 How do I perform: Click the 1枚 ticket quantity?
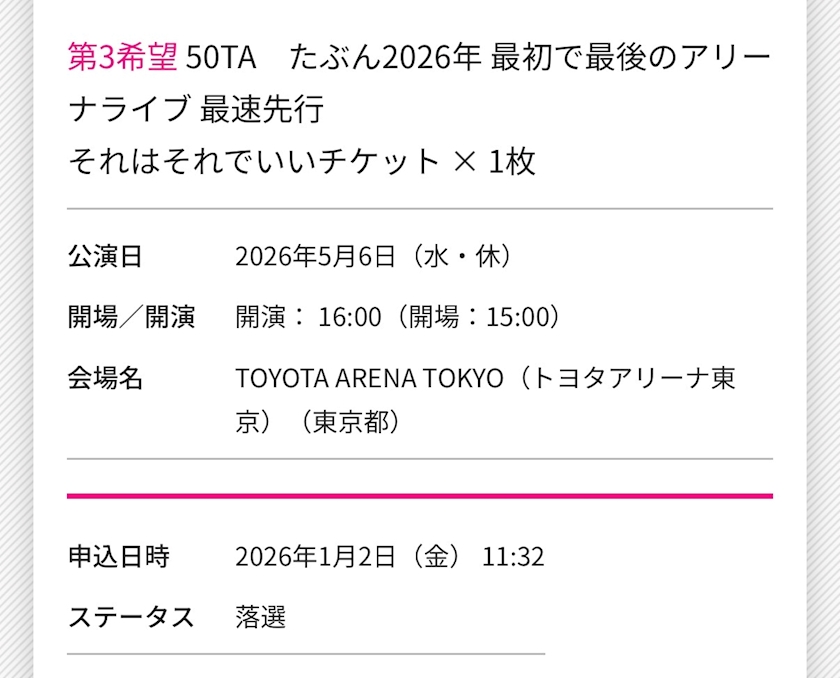[513, 161]
